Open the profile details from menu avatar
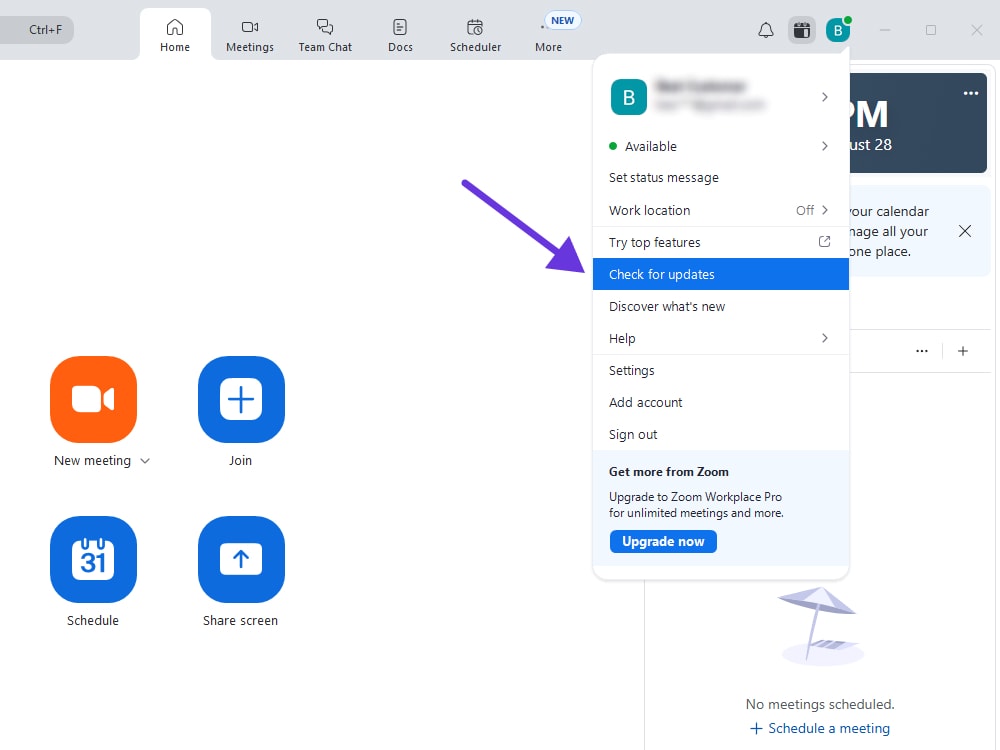1000x750 pixels. click(628, 97)
